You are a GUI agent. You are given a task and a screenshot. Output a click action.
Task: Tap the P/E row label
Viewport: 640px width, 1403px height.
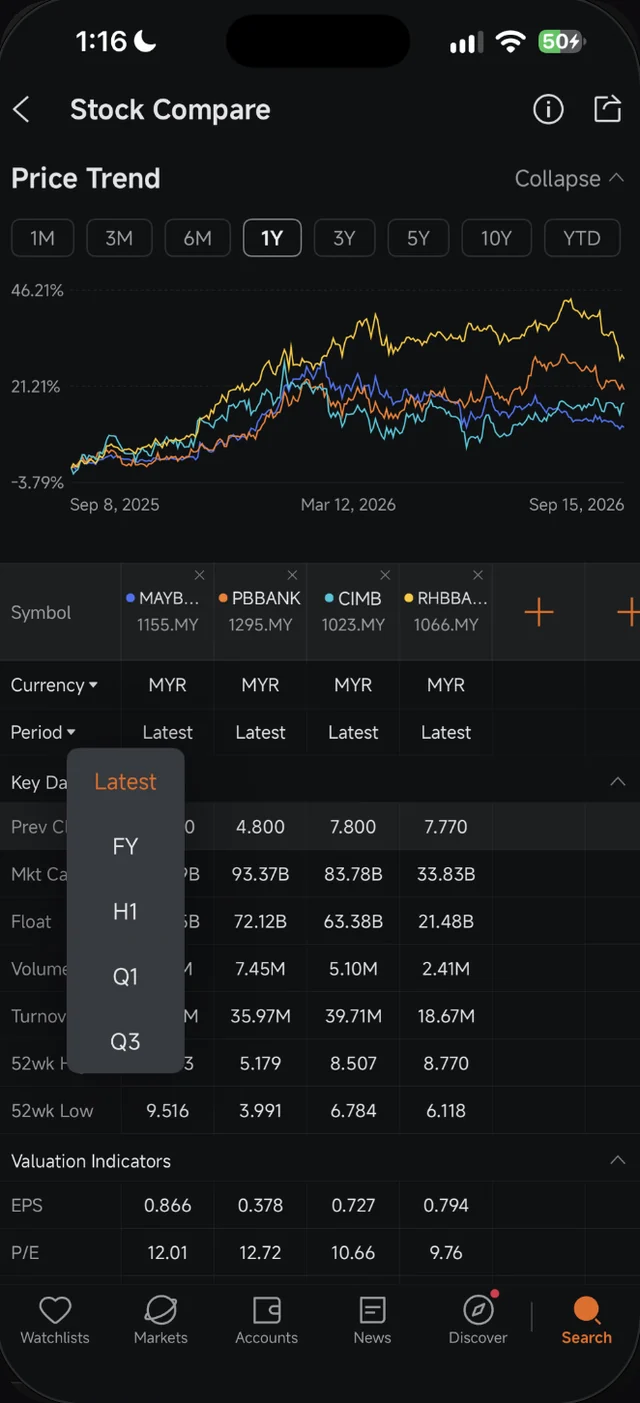[x=25, y=1252]
